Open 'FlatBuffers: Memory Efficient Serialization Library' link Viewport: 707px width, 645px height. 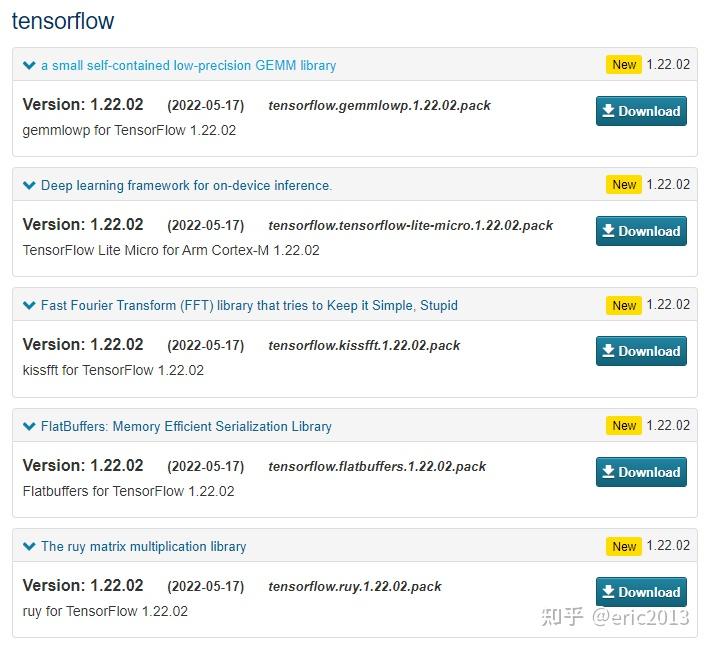click(x=186, y=426)
